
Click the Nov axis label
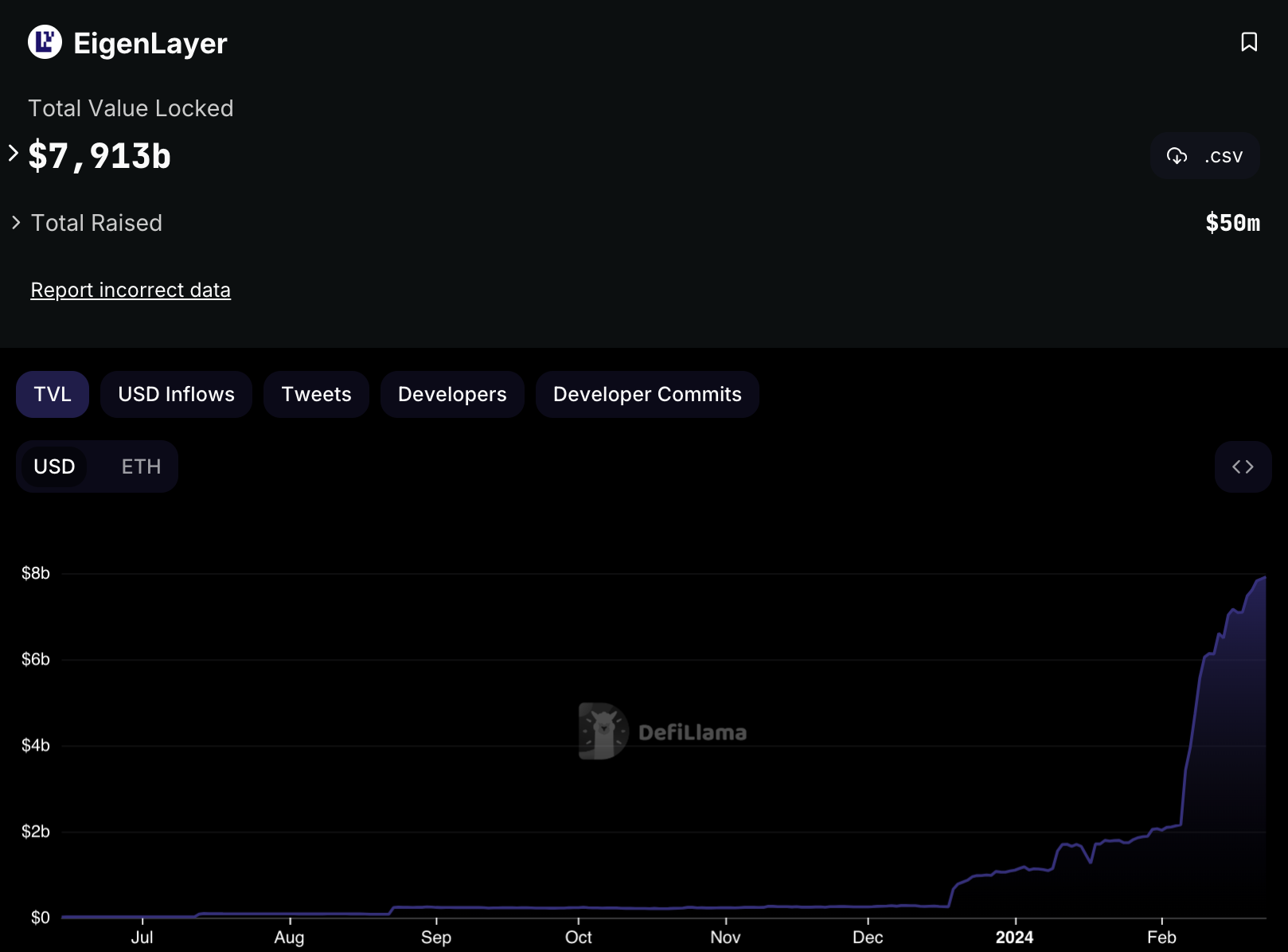tap(725, 937)
